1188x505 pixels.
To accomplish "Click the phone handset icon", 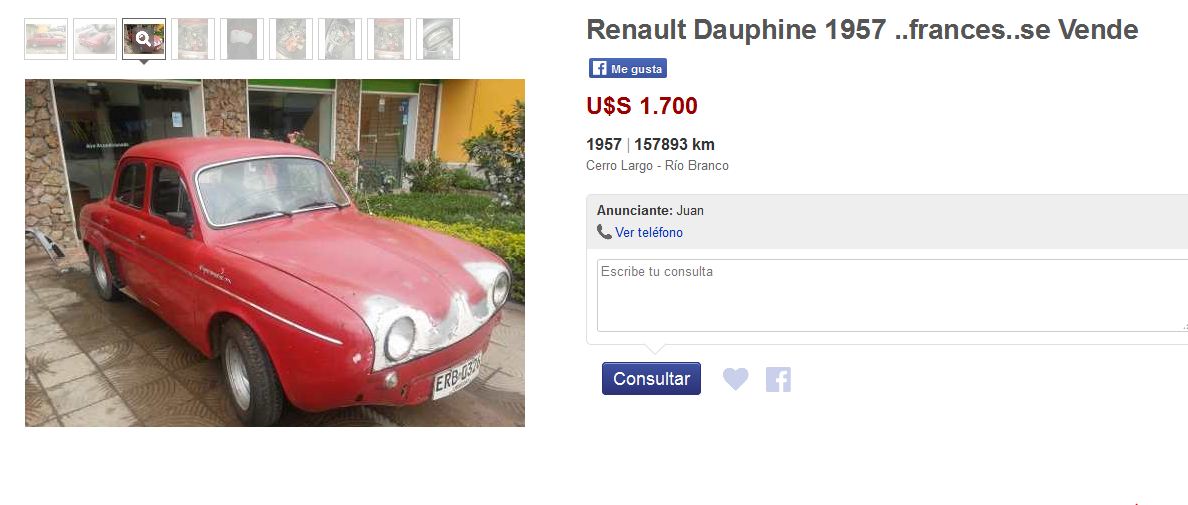I will click(604, 232).
